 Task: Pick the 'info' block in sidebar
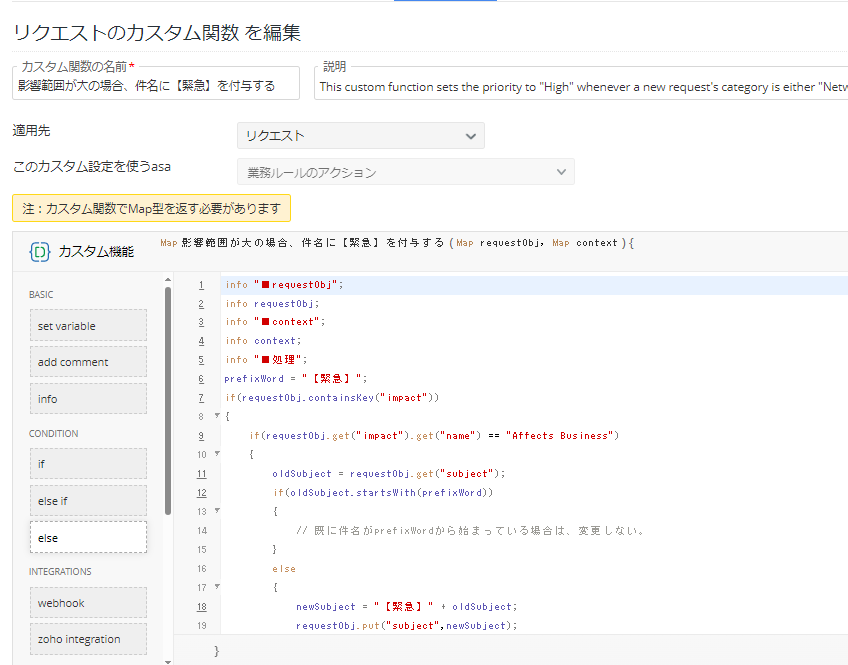point(88,399)
